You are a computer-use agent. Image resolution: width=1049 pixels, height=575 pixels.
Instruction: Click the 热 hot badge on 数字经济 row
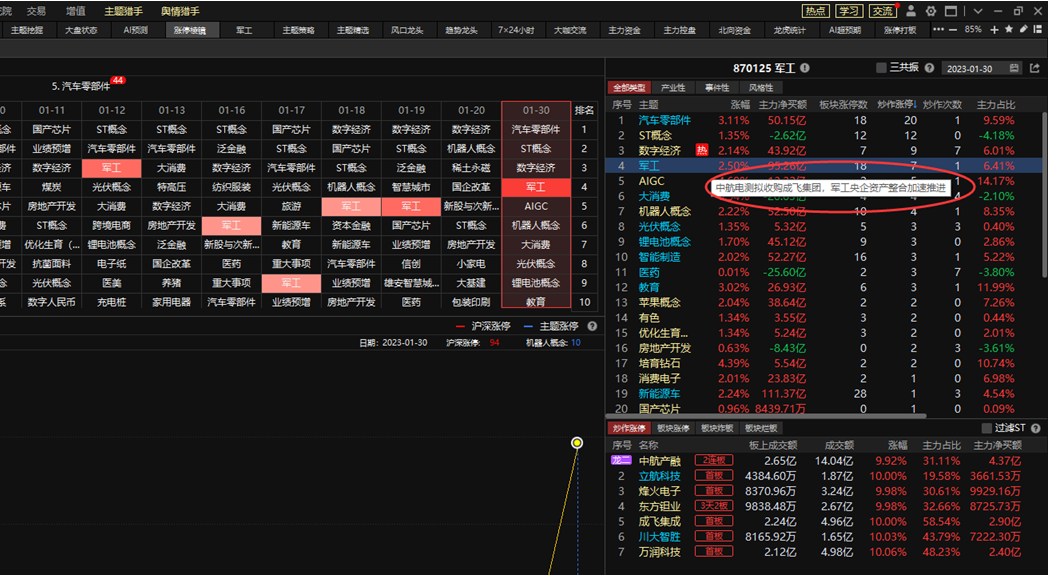point(701,150)
